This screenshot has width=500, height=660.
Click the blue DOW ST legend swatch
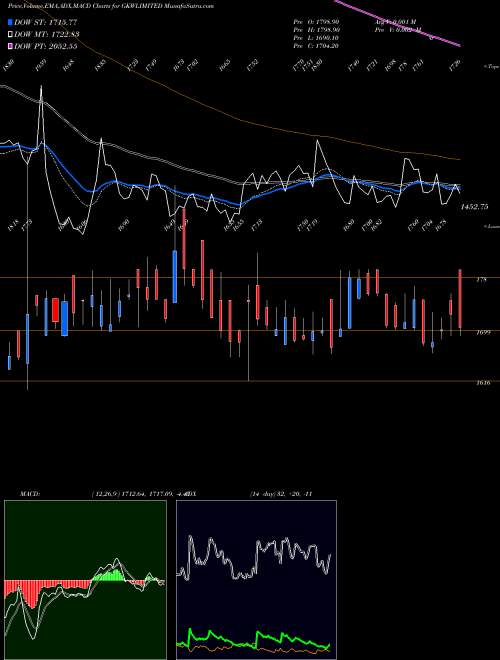point(10,22)
